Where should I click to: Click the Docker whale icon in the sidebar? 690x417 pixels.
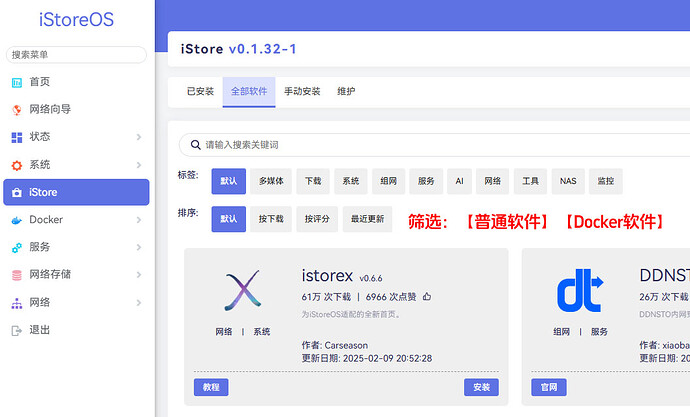(16, 220)
